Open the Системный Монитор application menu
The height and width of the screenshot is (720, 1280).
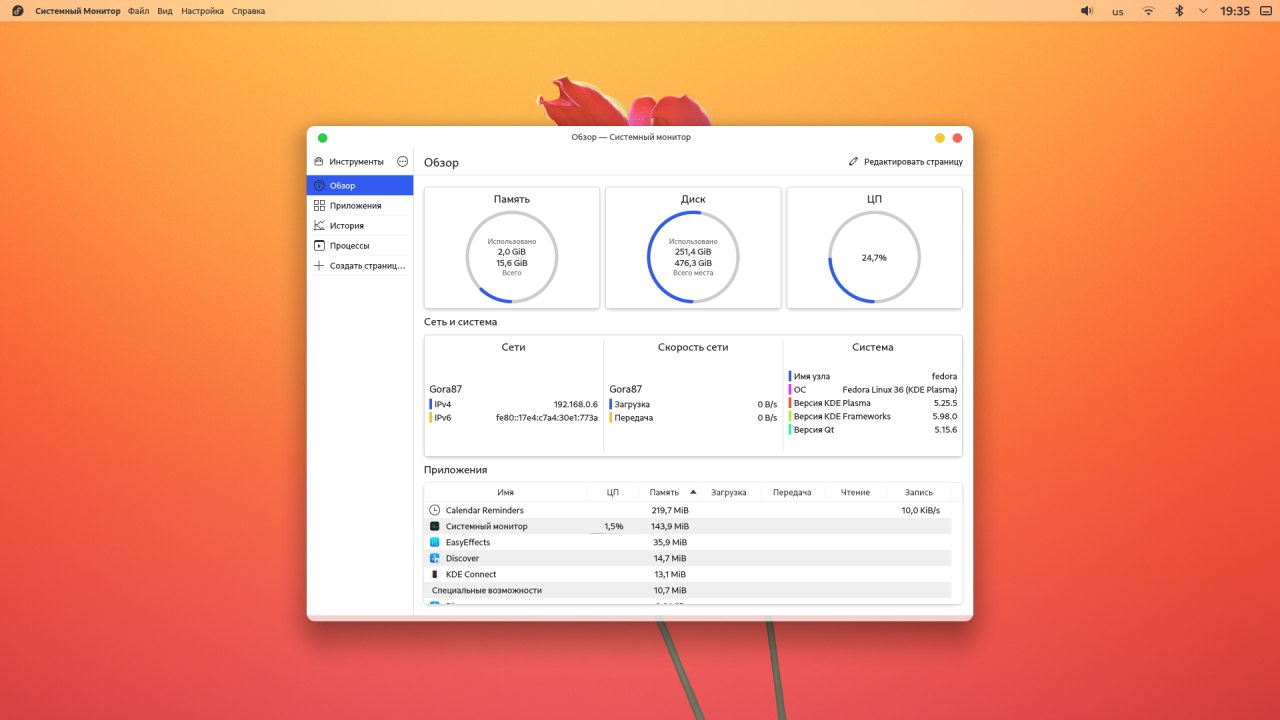[x=78, y=11]
